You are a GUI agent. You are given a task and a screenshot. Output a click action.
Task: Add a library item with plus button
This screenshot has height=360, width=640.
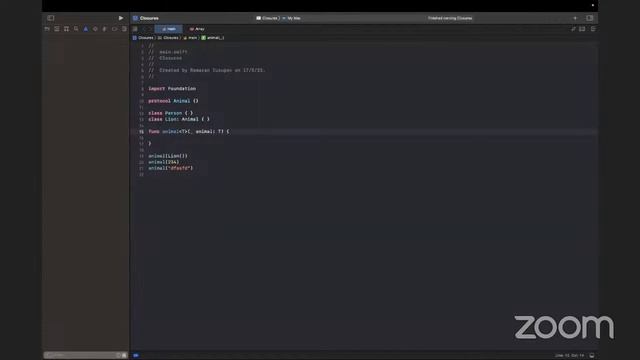(x=575, y=18)
